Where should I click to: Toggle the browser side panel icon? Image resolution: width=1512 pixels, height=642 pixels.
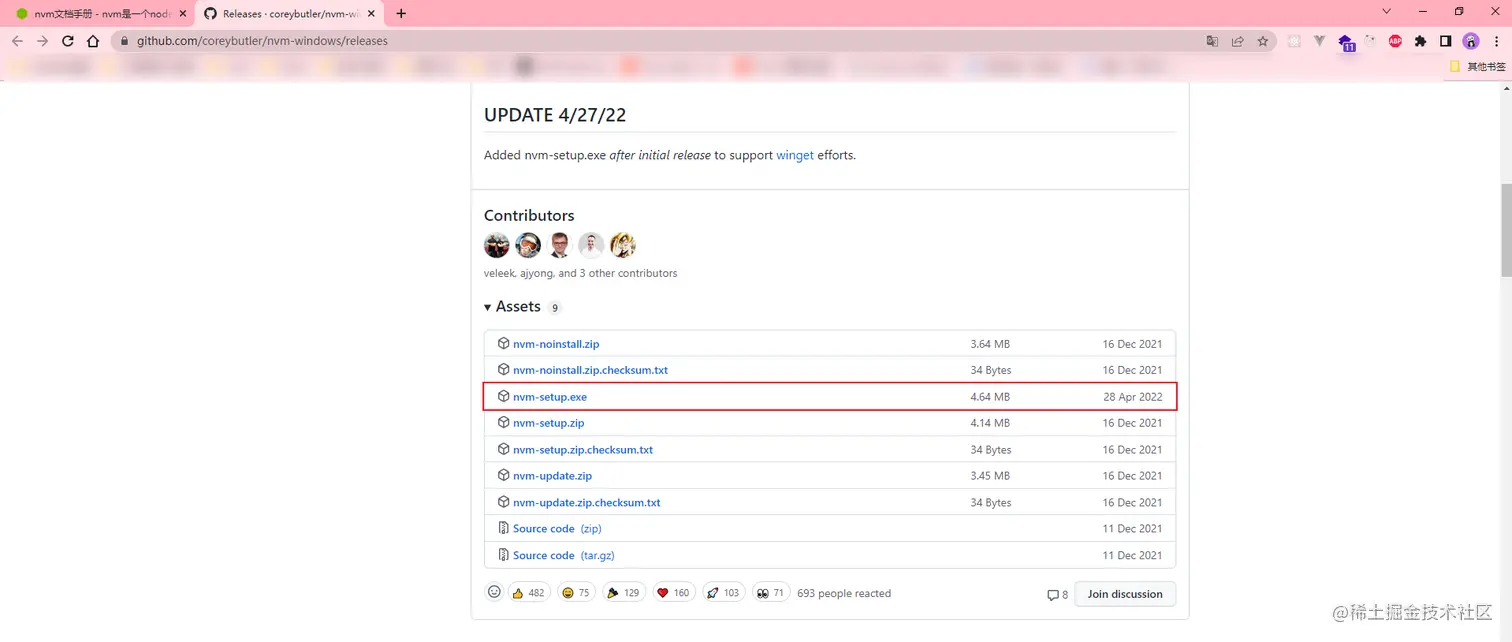pos(1445,41)
